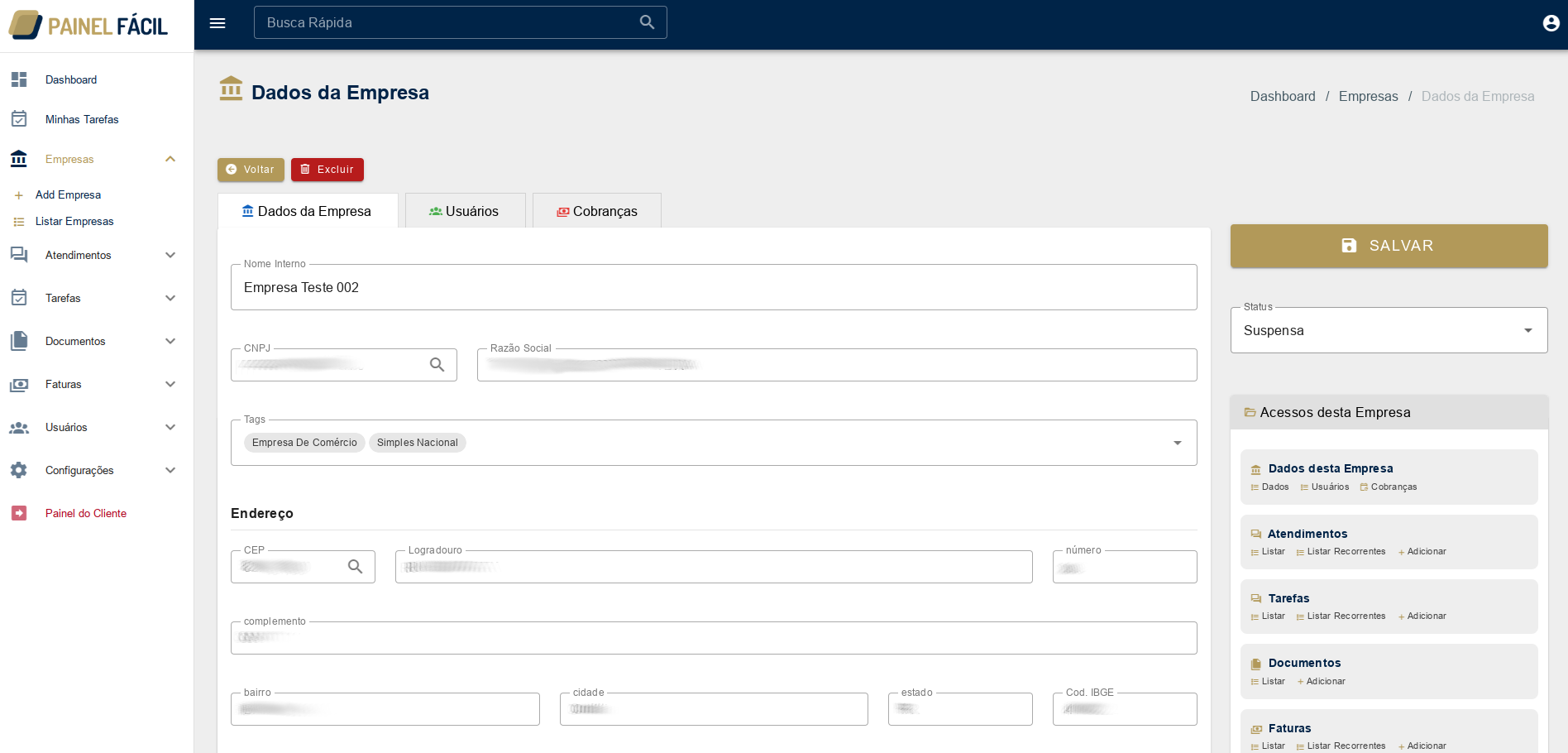
Task: Focus the complemento field
Action: pyautogui.click(x=714, y=638)
